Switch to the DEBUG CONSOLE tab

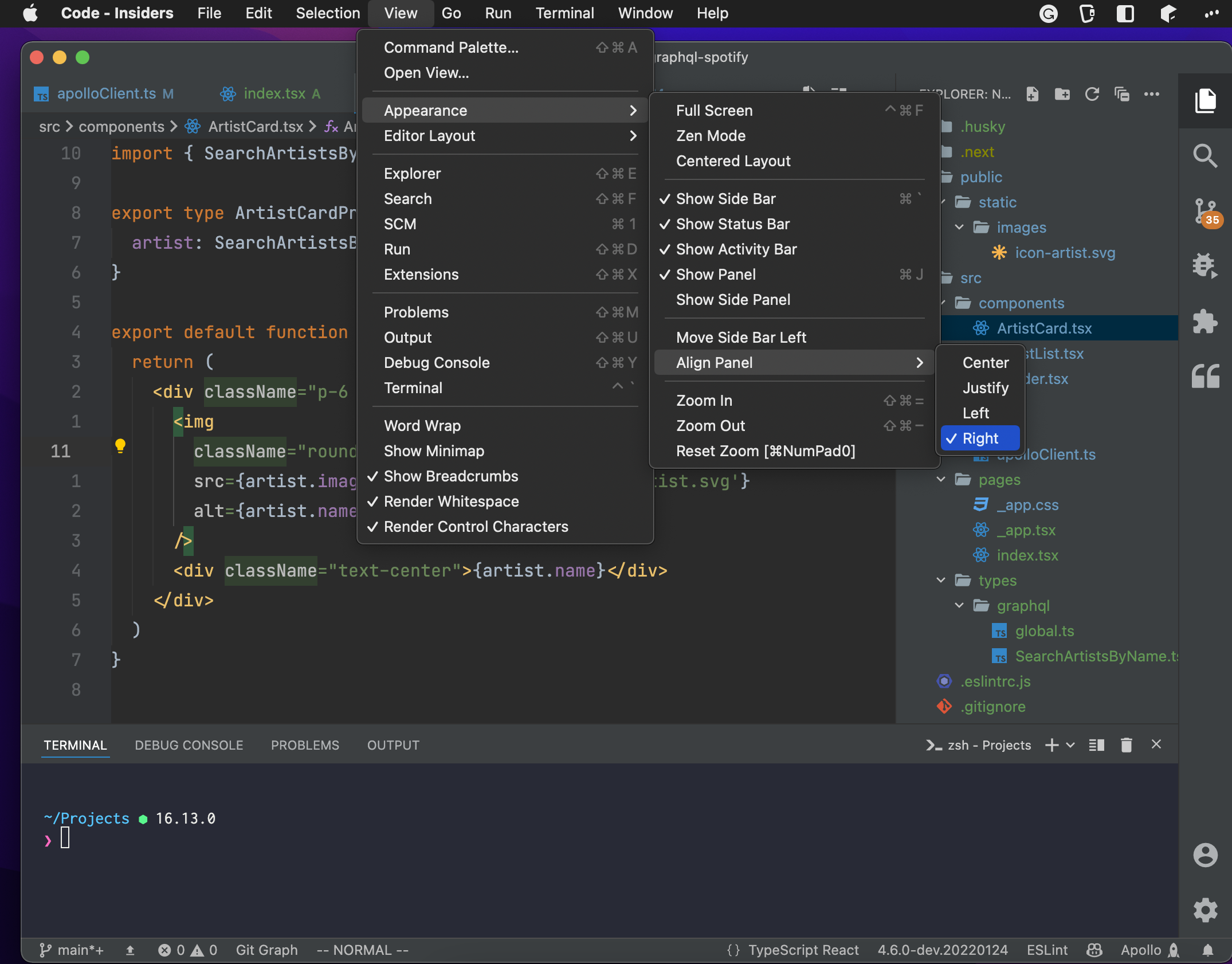pyautogui.click(x=189, y=745)
